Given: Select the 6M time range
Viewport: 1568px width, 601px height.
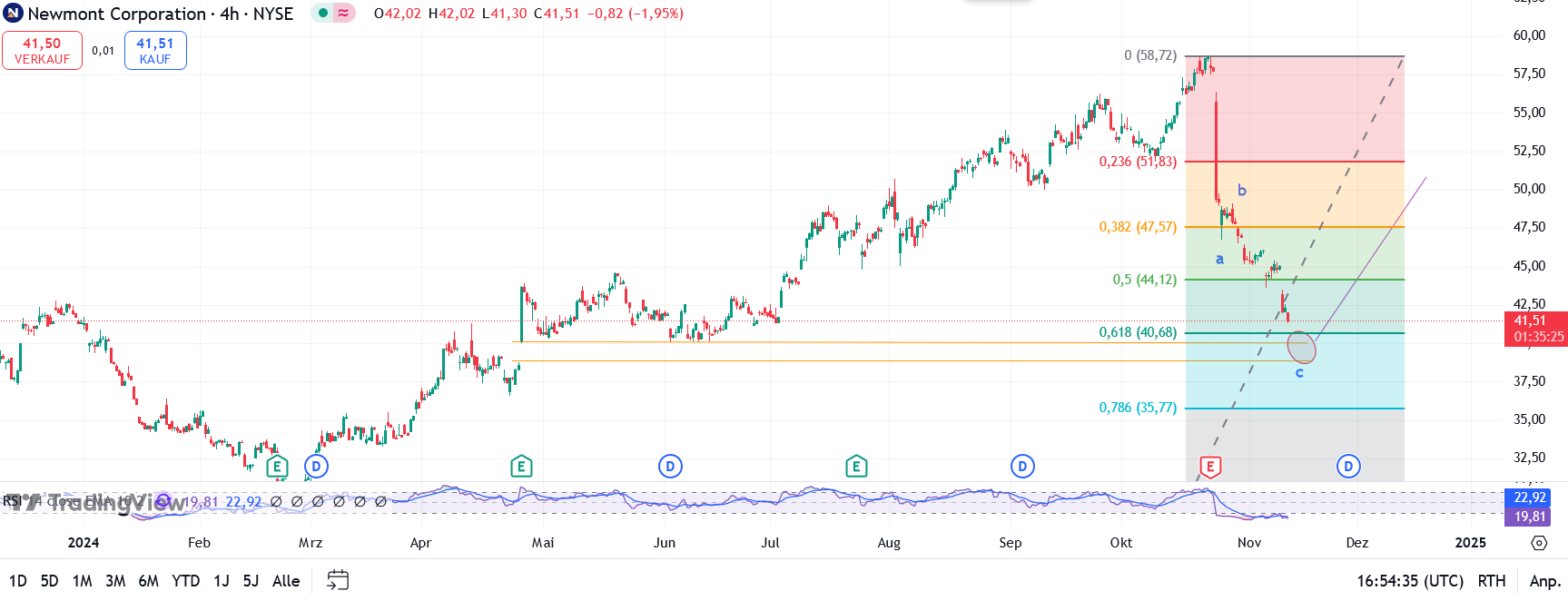Looking at the screenshot, I should [x=148, y=581].
